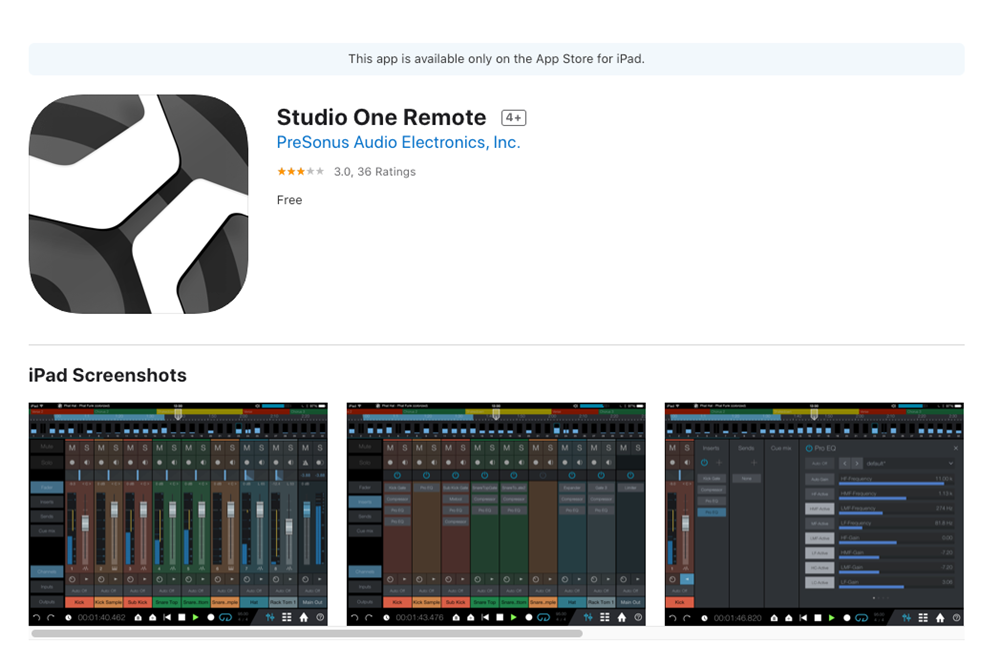
Task: Click the horizontal scrollbar under the screenshots
Action: coord(307,633)
